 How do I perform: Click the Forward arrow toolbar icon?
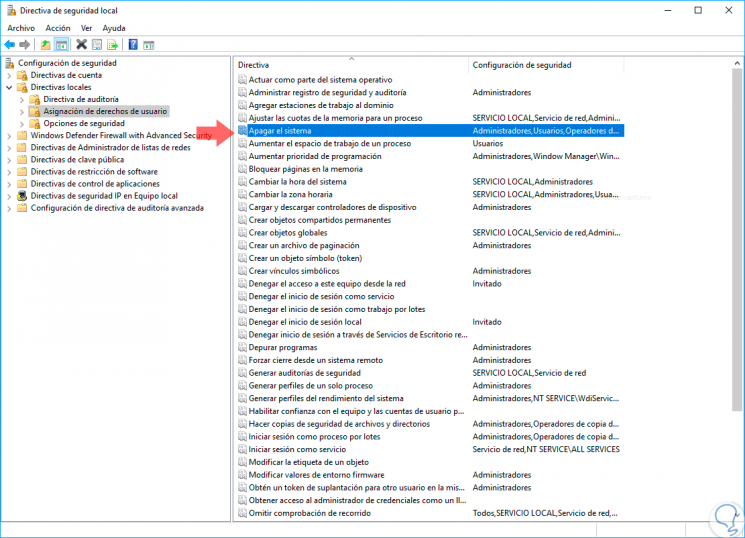pyautogui.click(x=24, y=45)
